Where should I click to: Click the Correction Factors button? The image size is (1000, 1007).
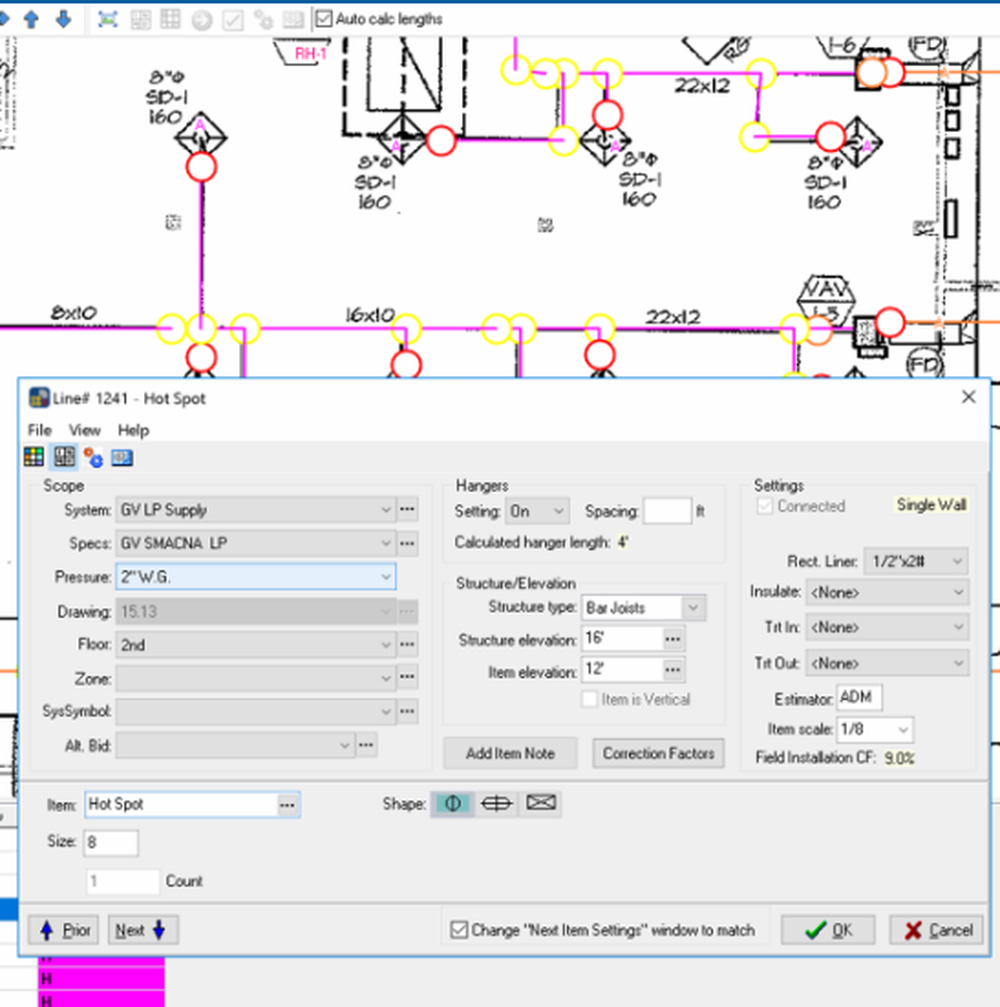click(658, 753)
